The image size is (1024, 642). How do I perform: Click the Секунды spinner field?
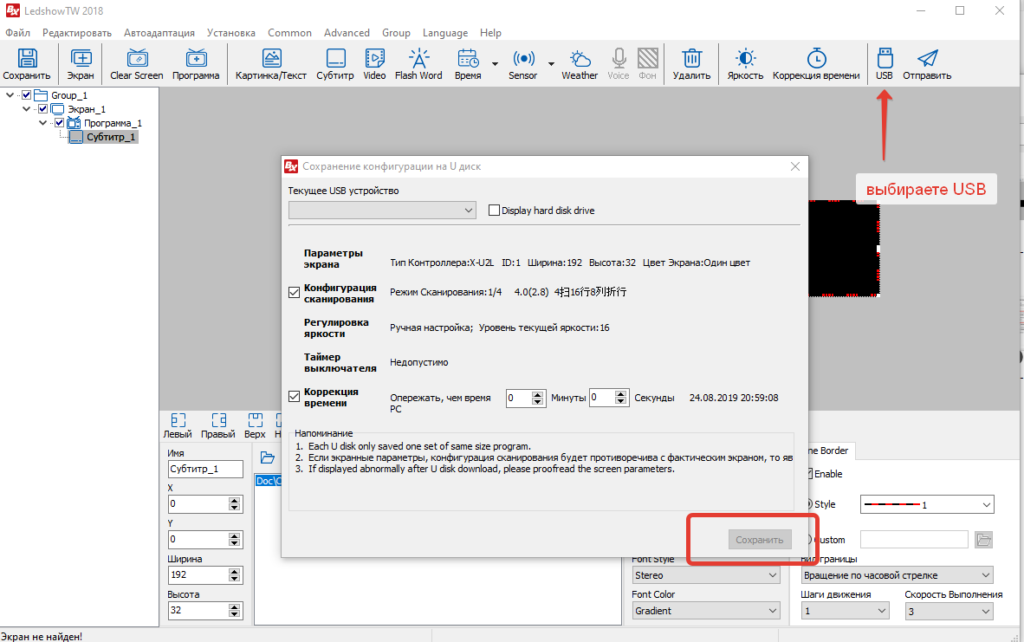coord(609,398)
